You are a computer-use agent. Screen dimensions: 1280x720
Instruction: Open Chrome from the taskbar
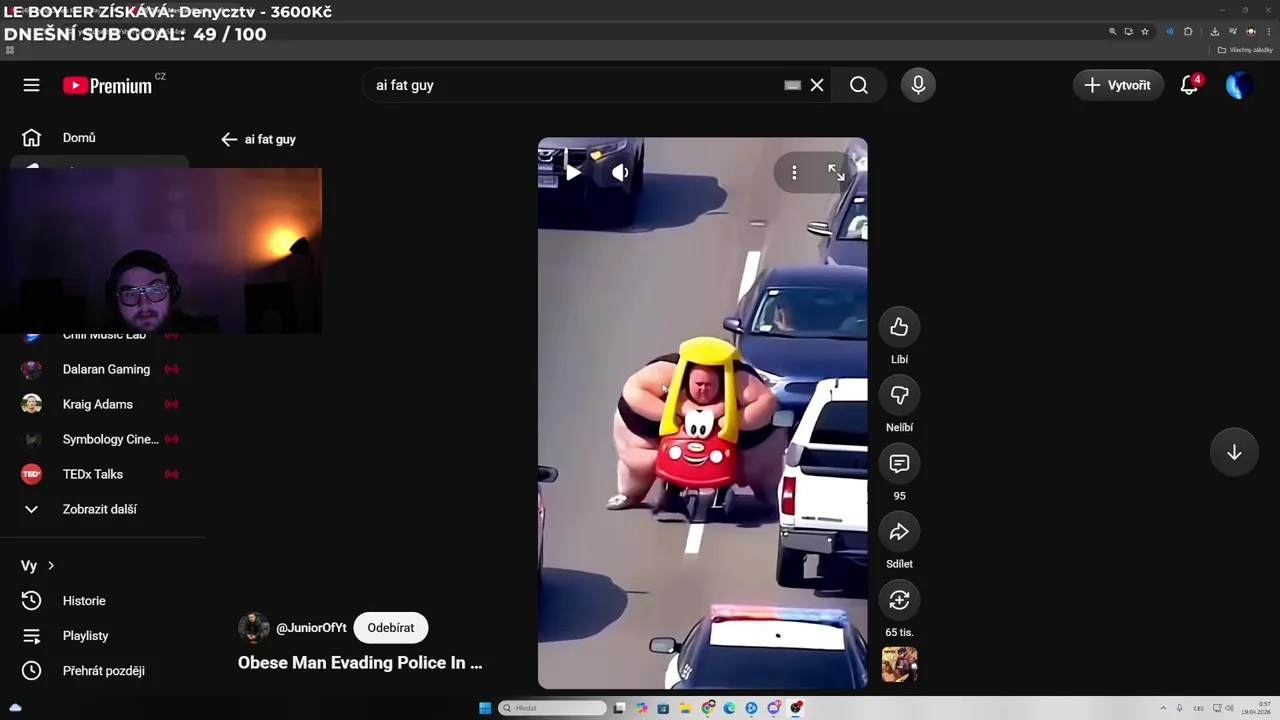point(708,708)
